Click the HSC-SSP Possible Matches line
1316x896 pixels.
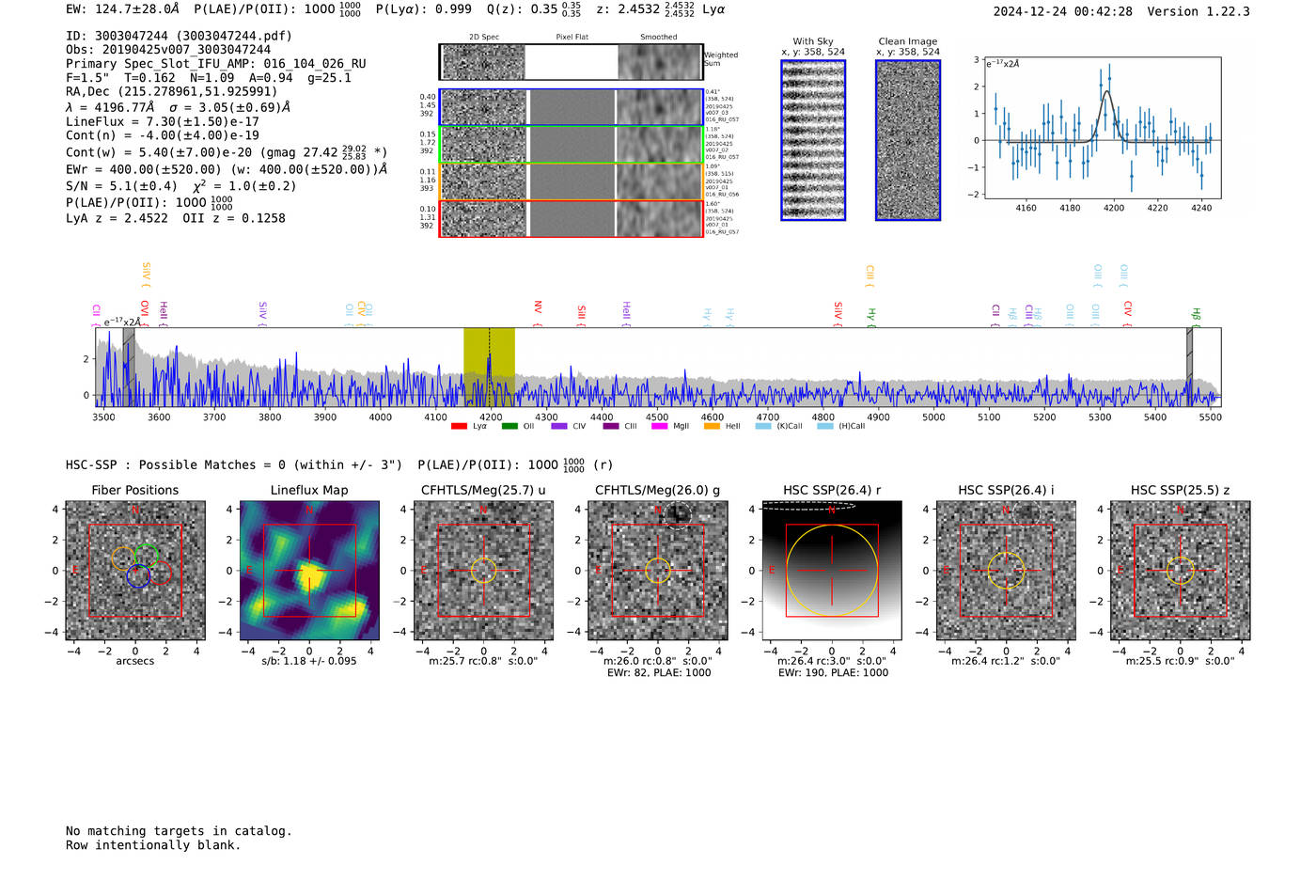[x=339, y=464]
